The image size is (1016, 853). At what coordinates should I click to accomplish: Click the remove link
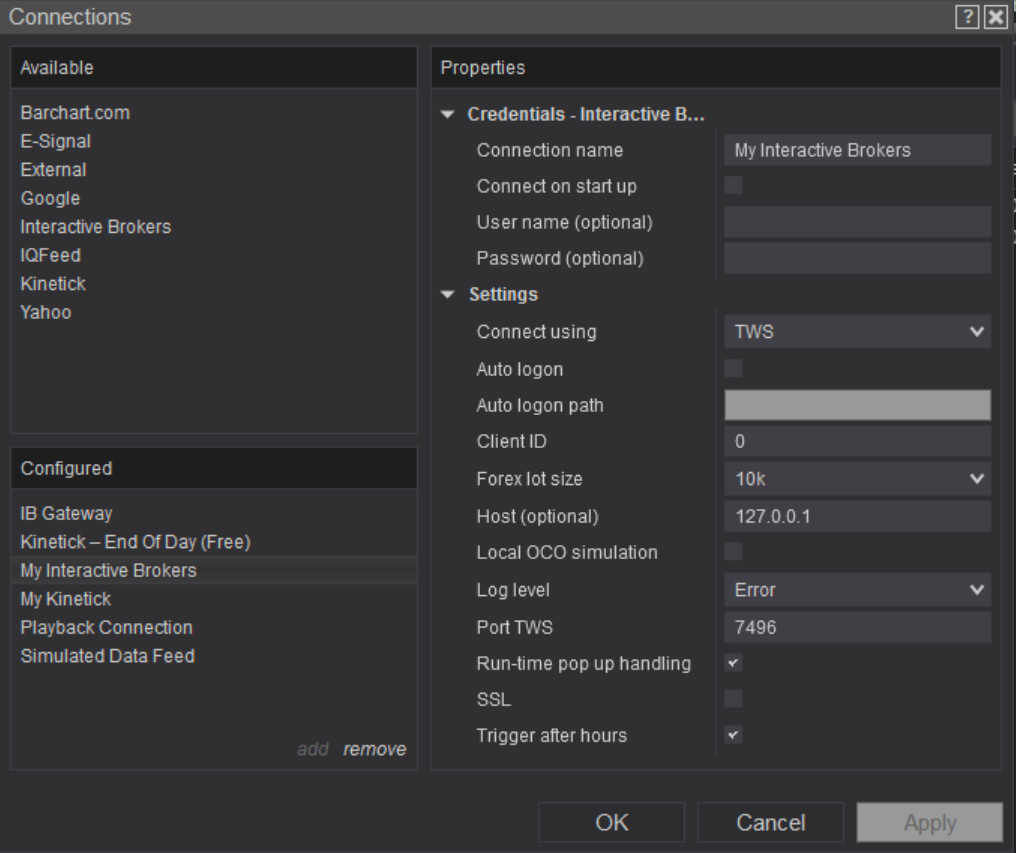[x=375, y=749]
